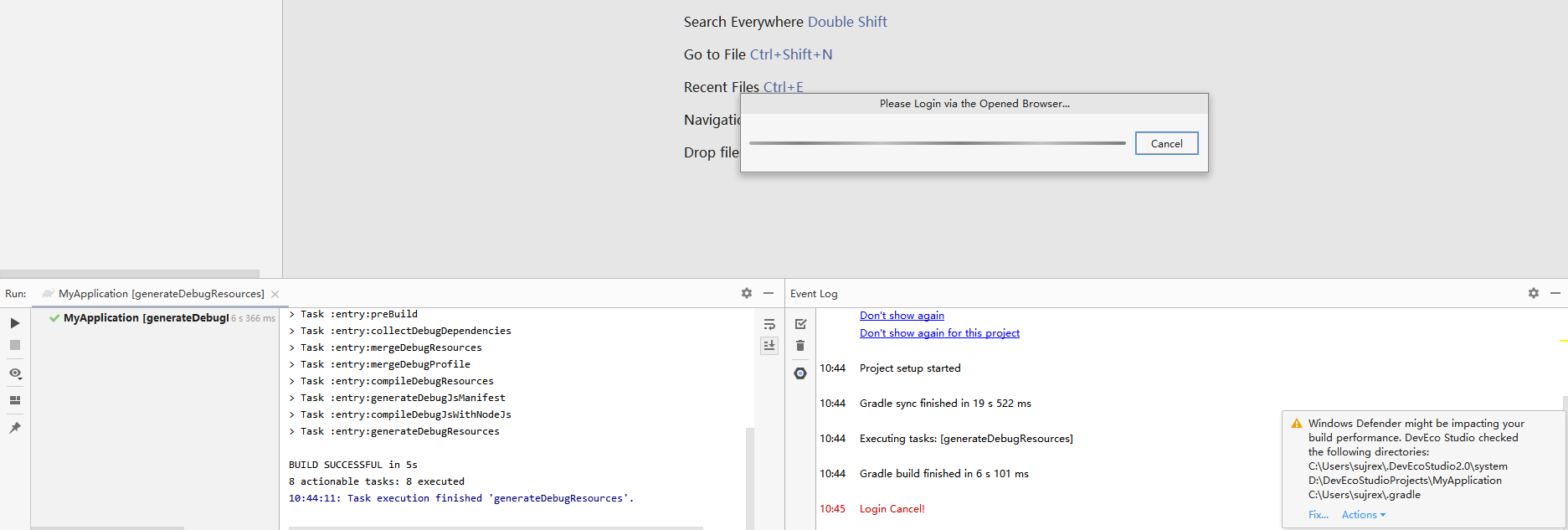Click the restore layout icon in Run panel
The width and height of the screenshot is (1568, 530).
pos(15,400)
